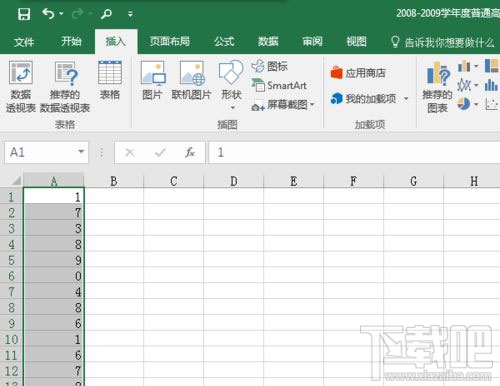
Task: Select column F header
Action: [x=354, y=181]
